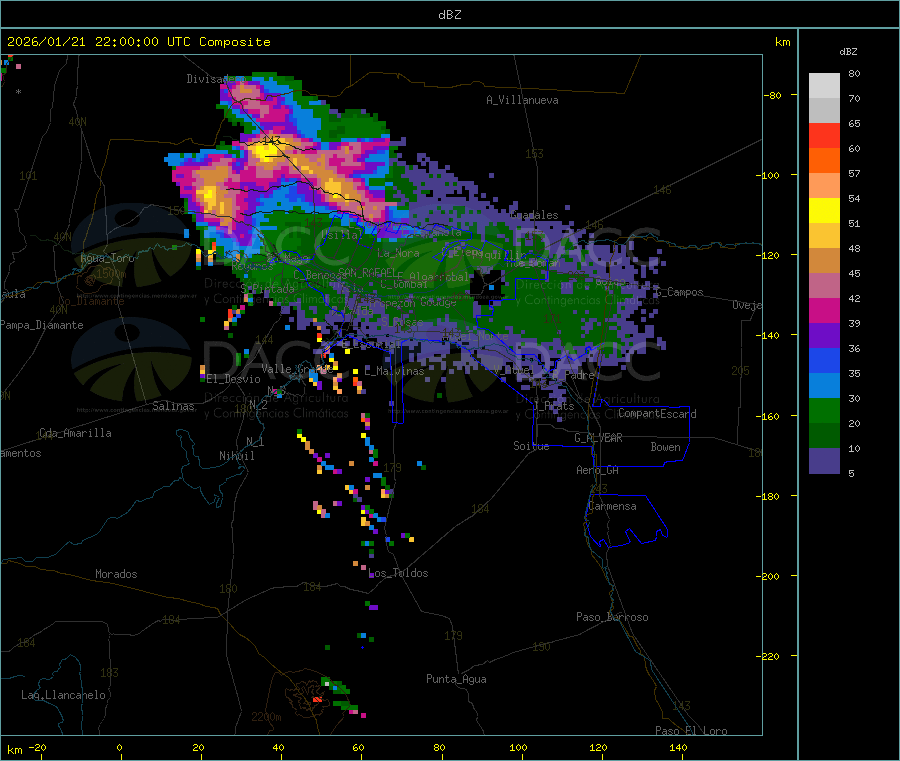Click the dBZ heading above the color legend
This screenshot has width=900, height=761.
pos(848,52)
